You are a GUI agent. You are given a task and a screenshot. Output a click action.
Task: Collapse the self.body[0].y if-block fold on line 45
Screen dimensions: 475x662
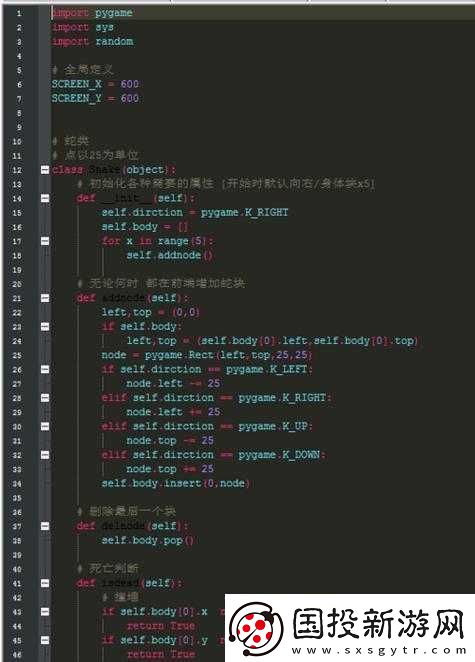click(x=45, y=640)
